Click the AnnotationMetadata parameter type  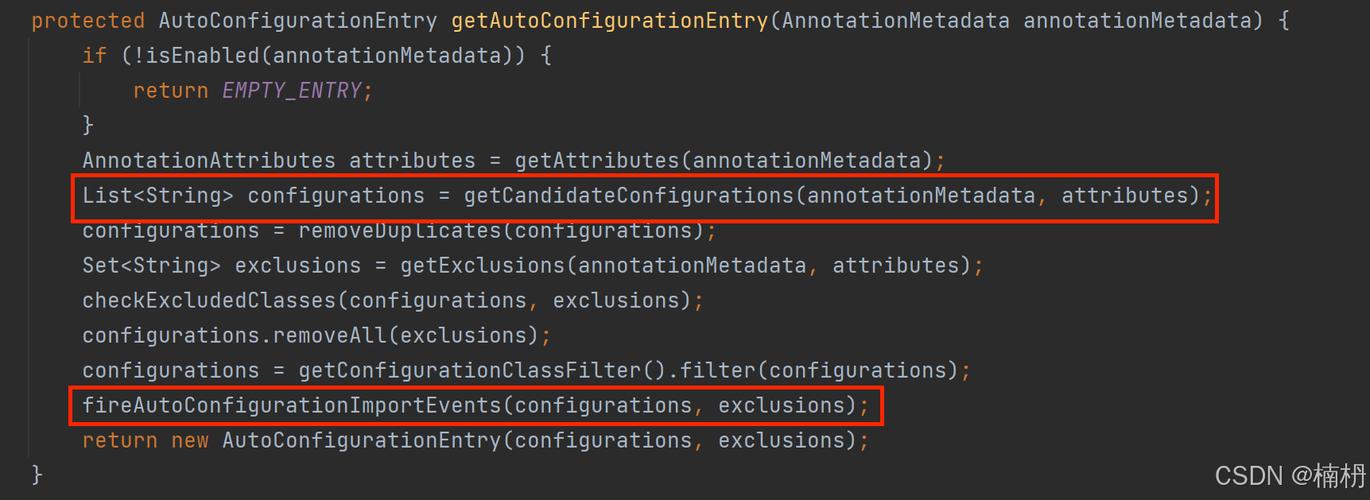pyautogui.click(x=896, y=21)
